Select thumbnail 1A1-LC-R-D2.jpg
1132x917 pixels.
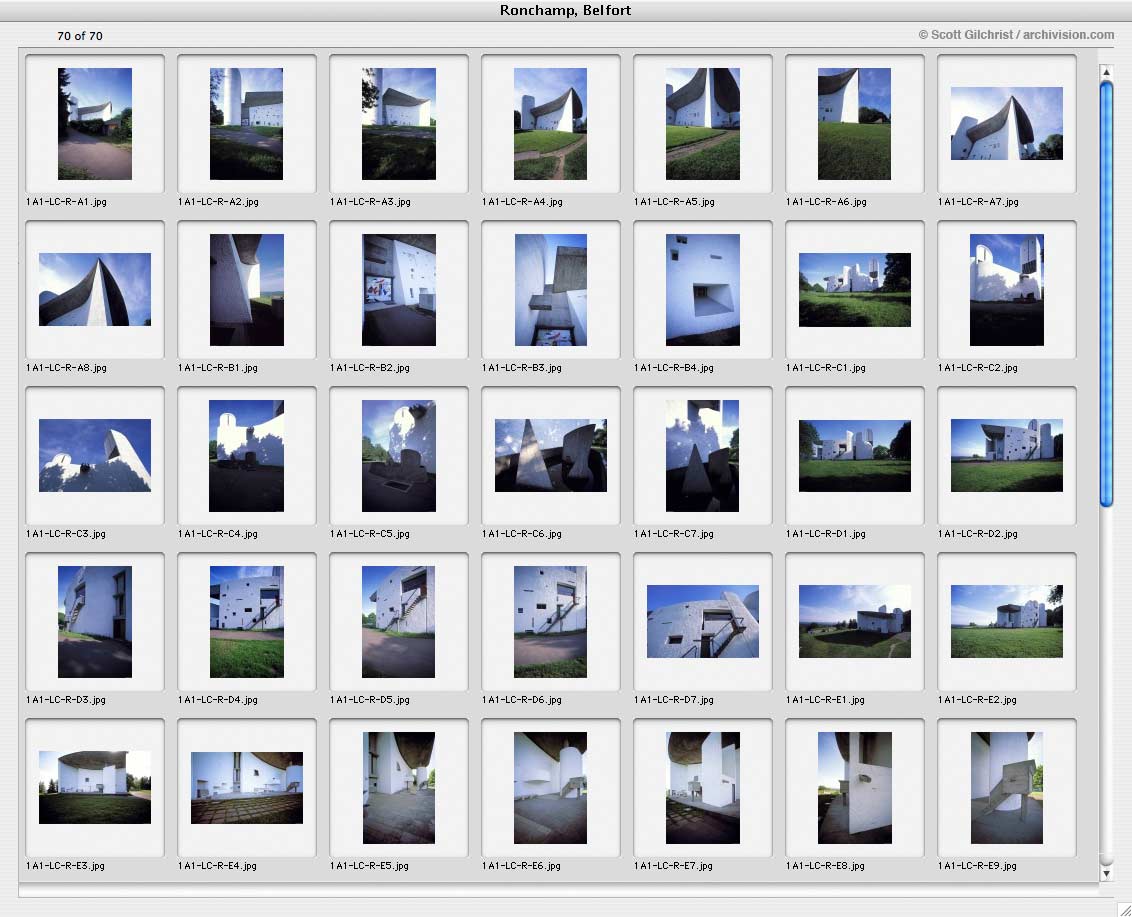coord(1006,456)
